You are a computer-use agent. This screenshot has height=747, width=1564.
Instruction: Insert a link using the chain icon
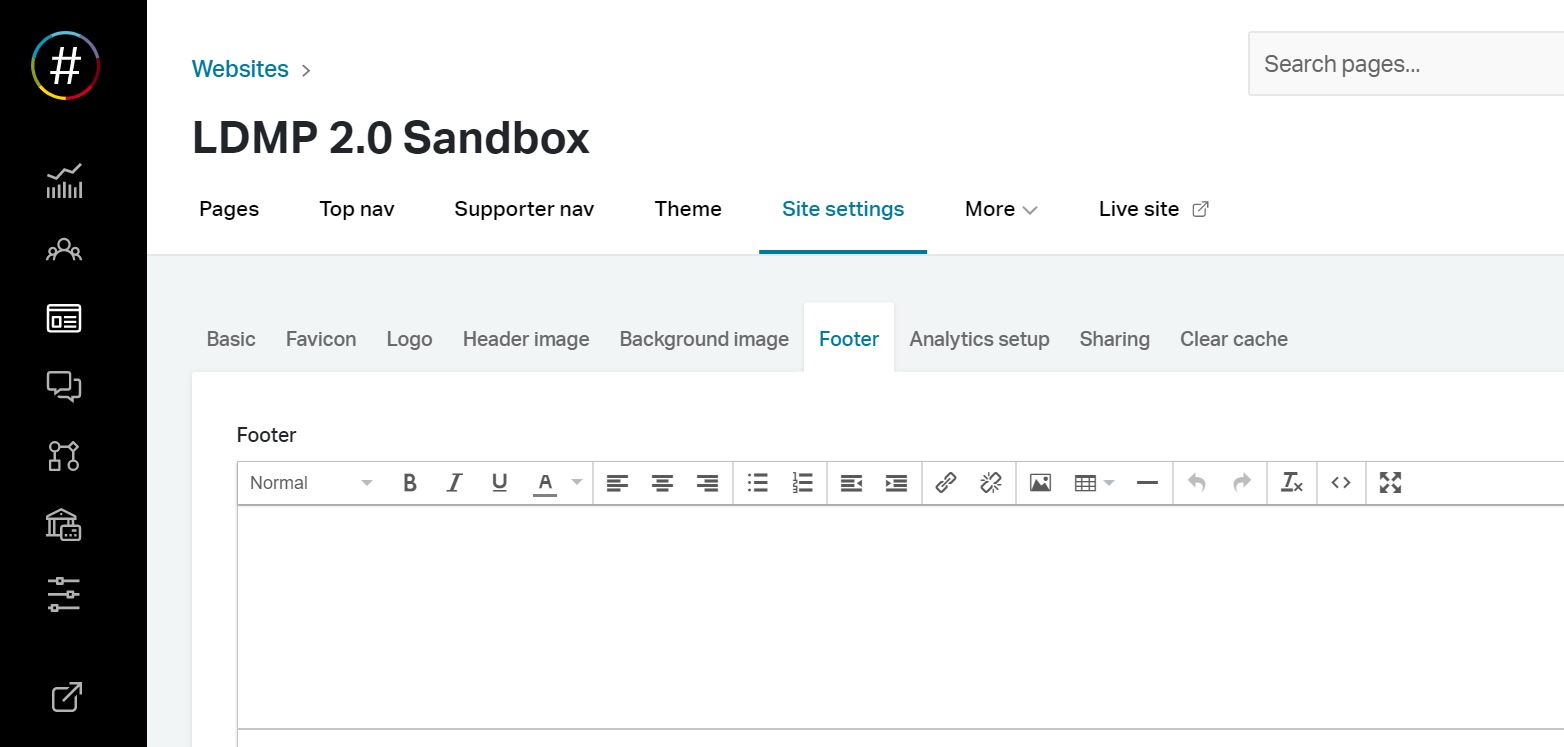coord(945,483)
